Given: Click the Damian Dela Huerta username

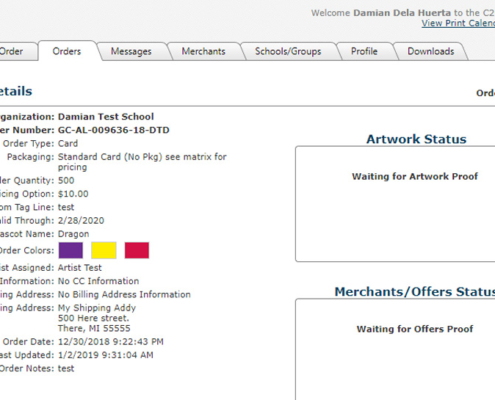Looking at the screenshot, I should 402,13.
